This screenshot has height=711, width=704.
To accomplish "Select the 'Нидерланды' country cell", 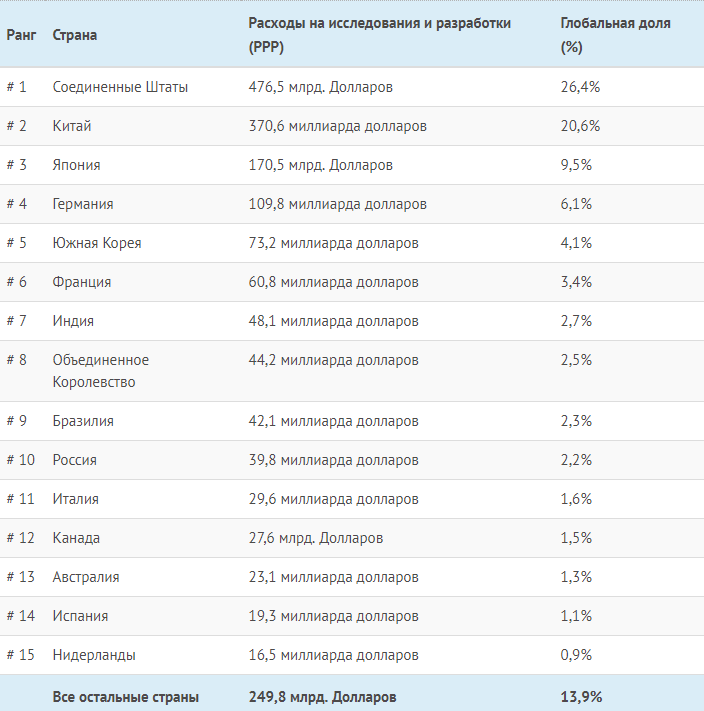I will coord(94,655).
